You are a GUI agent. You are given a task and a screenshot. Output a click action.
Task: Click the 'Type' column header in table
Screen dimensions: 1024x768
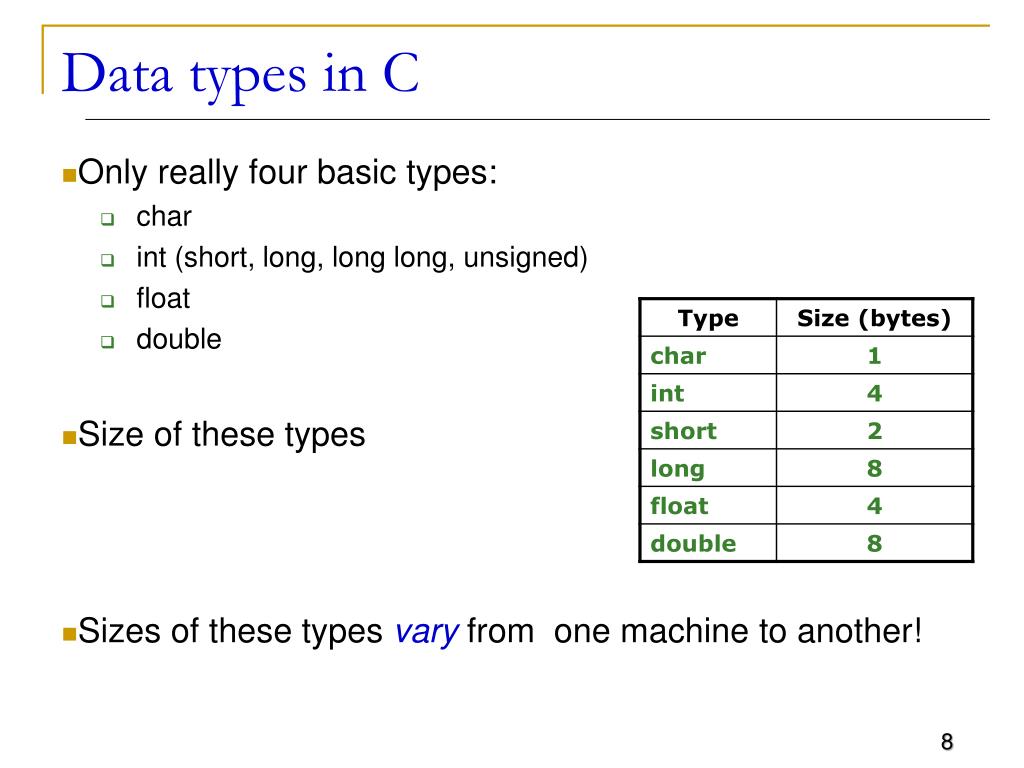pos(708,318)
